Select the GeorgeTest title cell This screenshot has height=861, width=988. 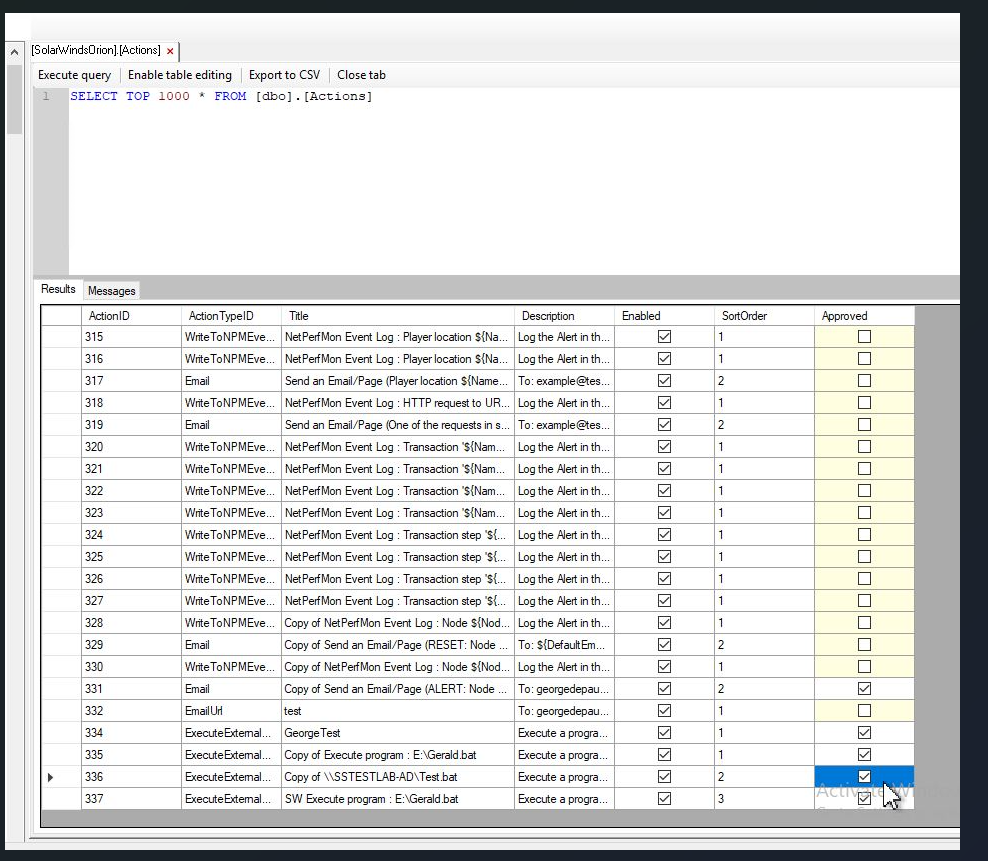click(x=312, y=733)
